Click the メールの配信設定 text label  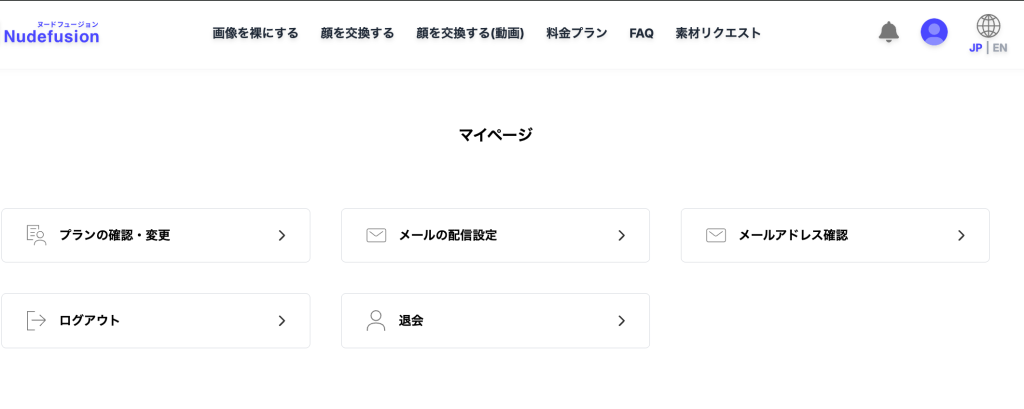tap(448, 235)
